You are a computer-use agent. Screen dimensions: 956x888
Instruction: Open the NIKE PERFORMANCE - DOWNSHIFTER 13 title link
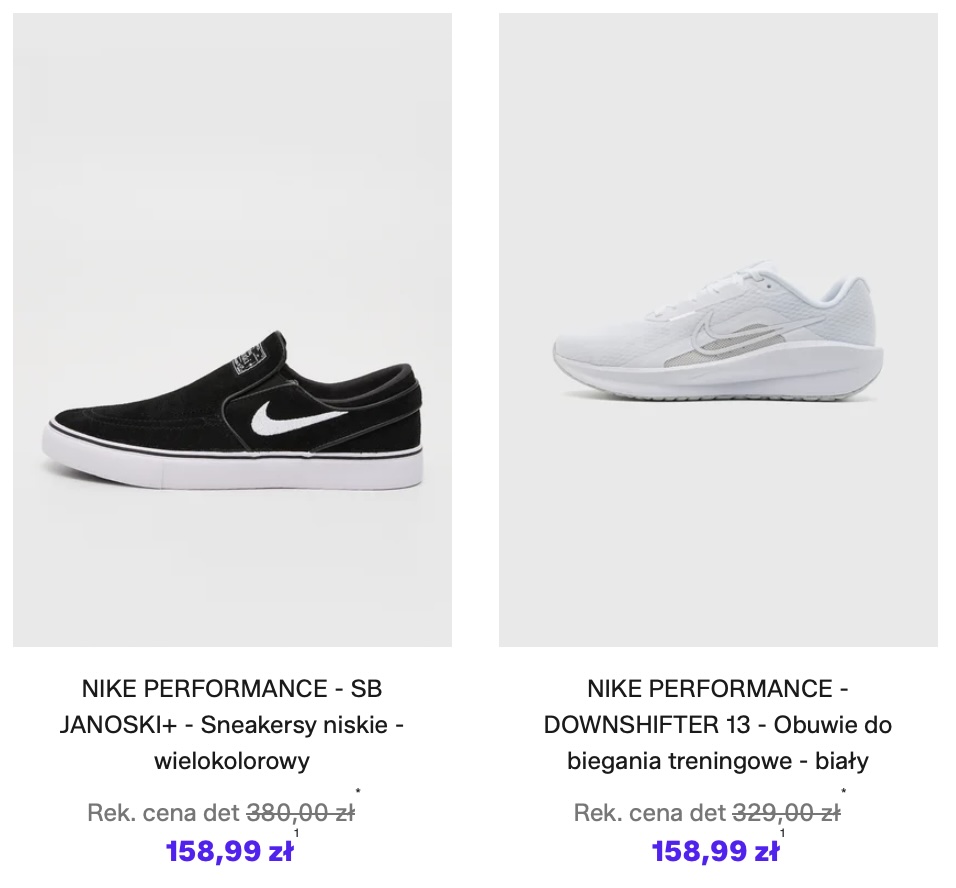click(718, 689)
